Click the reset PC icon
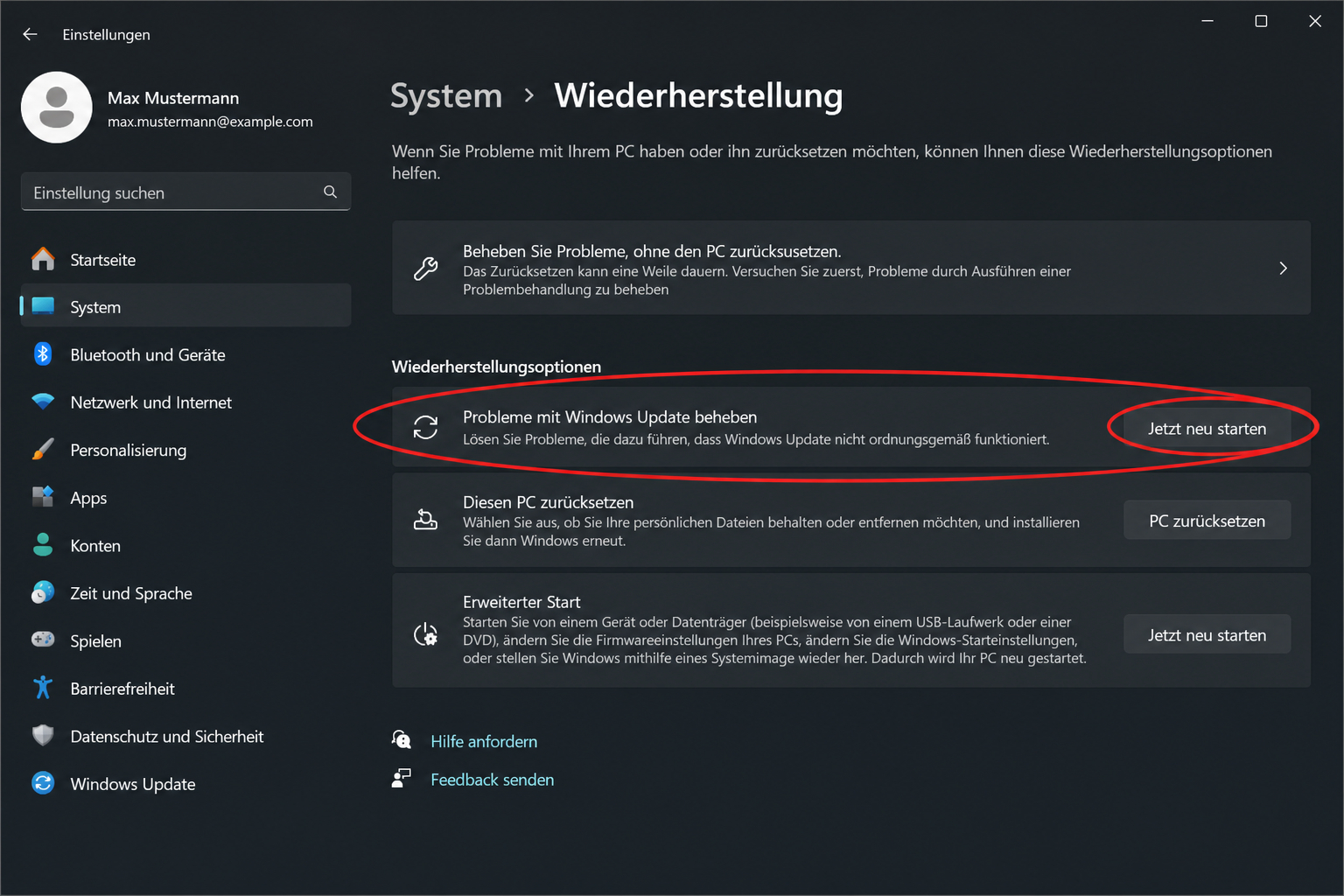This screenshot has width=1344, height=896. (426, 521)
